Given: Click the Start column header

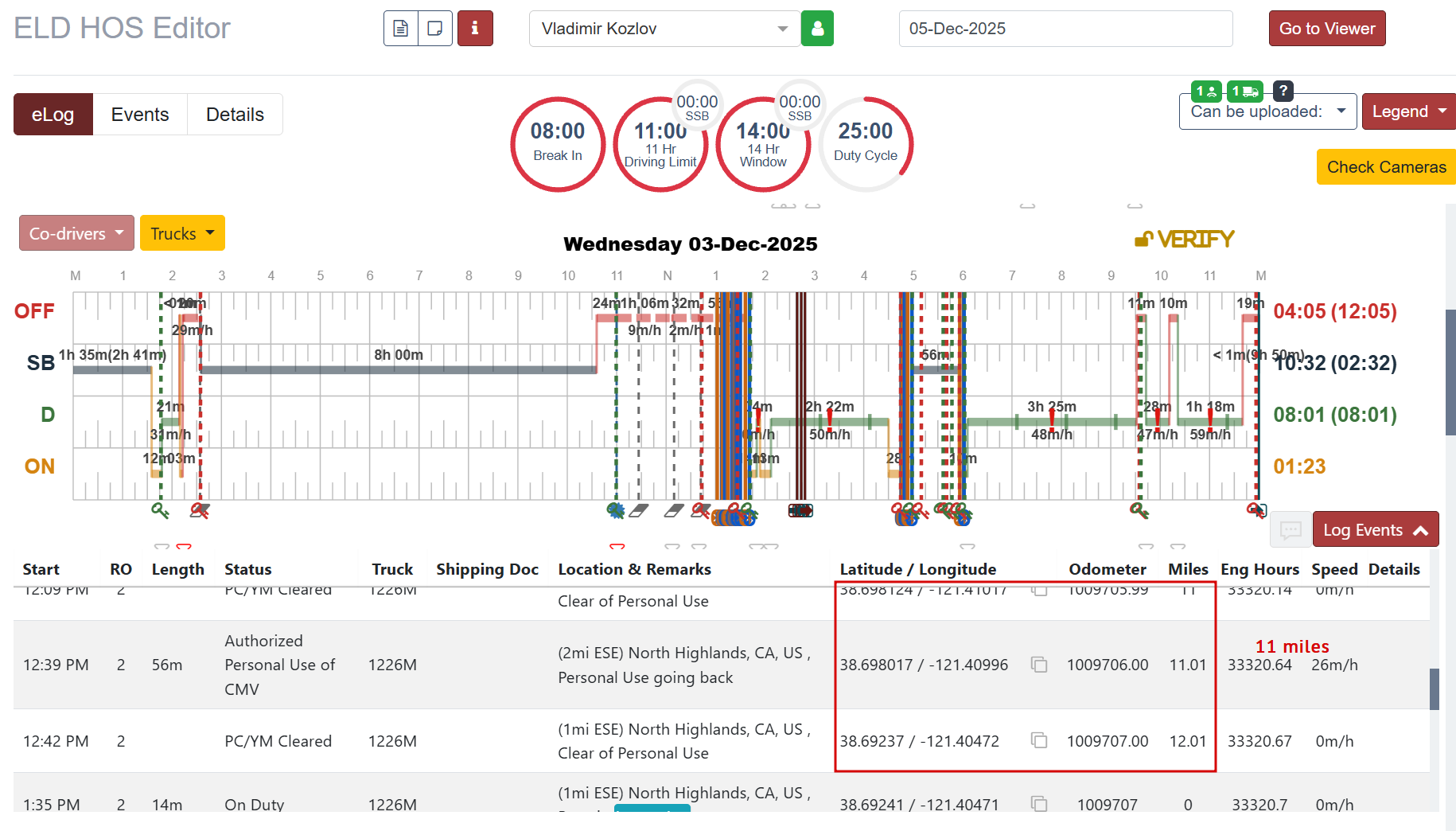Looking at the screenshot, I should 41,569.
